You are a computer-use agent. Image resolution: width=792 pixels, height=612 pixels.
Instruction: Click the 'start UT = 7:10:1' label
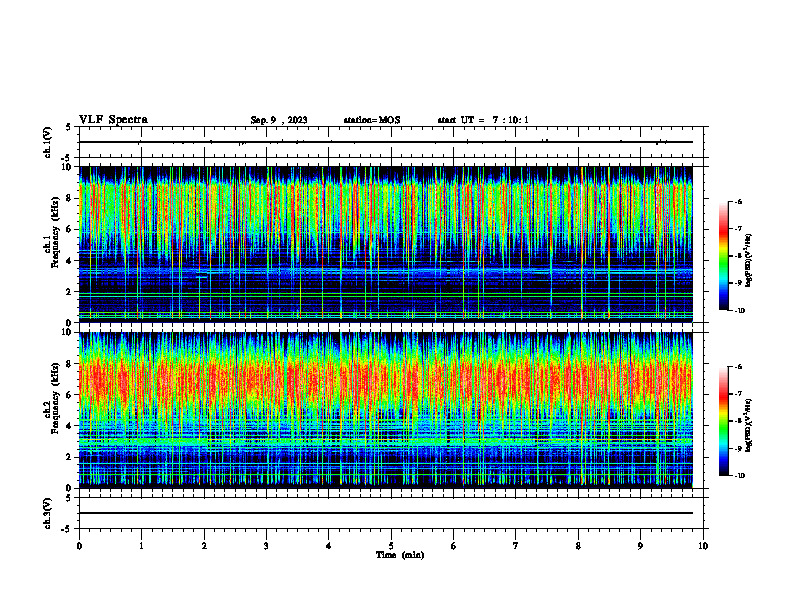point(483,120)
